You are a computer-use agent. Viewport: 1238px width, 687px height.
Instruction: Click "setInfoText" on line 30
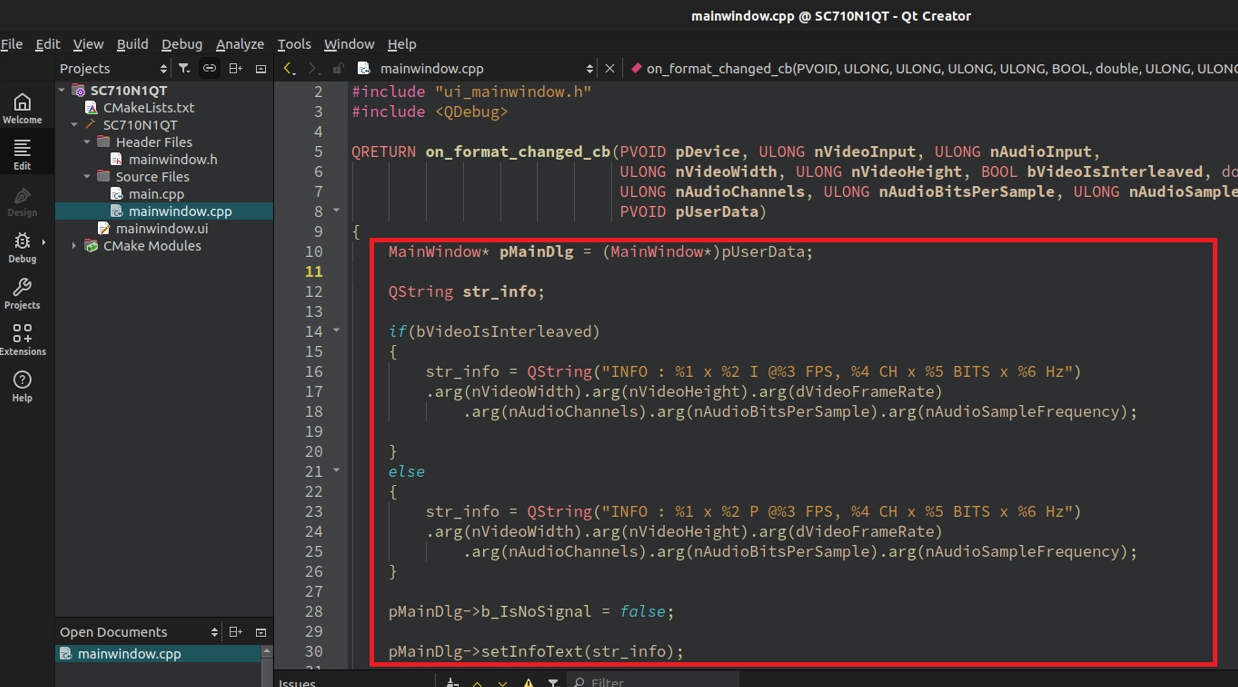point(531,652)
